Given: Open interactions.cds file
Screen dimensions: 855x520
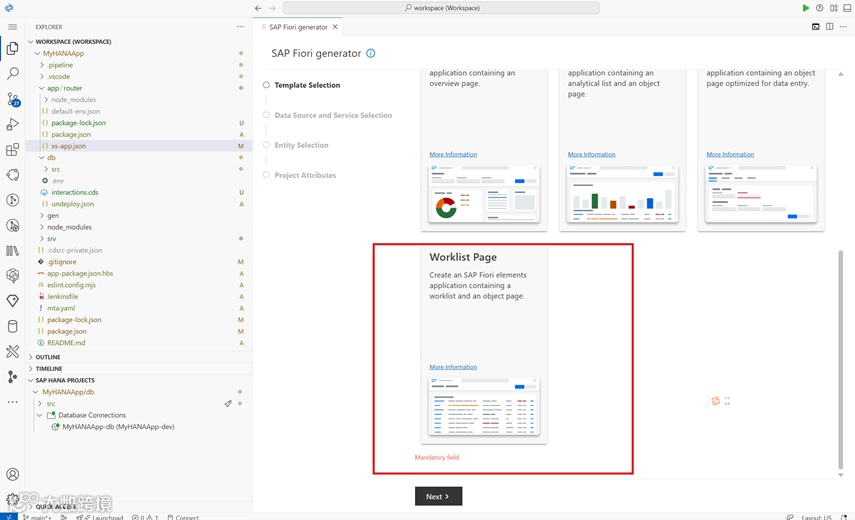Looking at the screenshot, I should pyautogui.click(x=75, y=192).
